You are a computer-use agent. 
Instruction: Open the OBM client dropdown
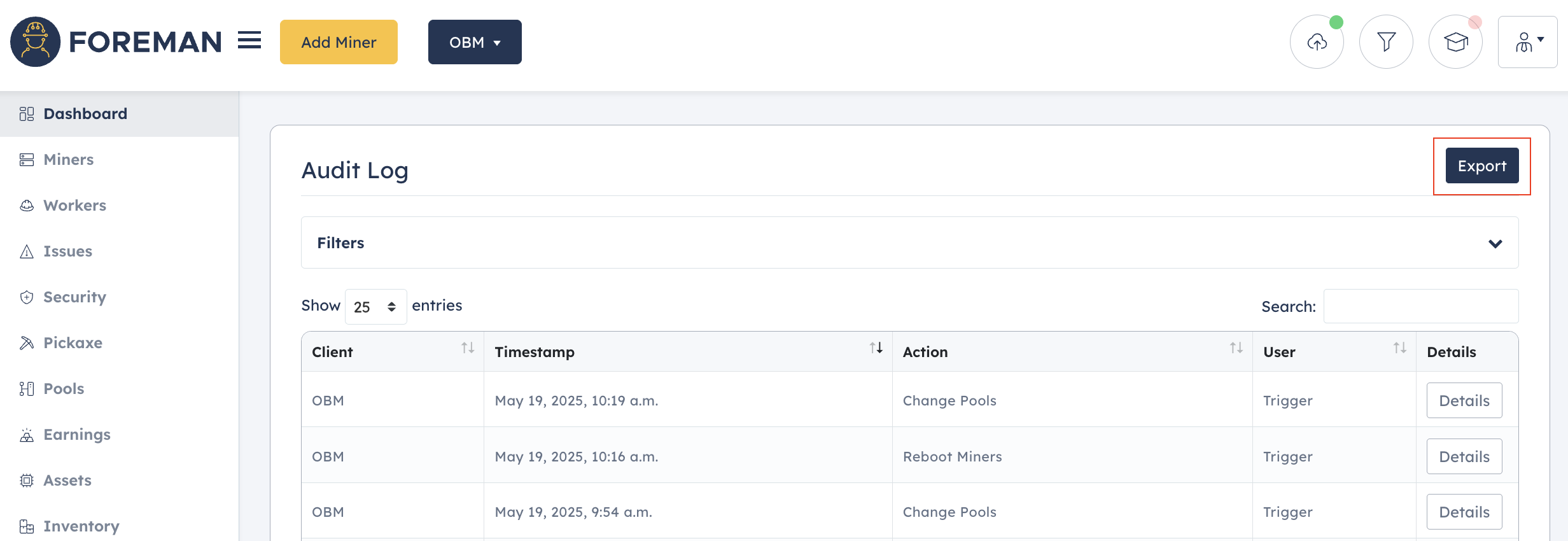(x=475, y=42)
